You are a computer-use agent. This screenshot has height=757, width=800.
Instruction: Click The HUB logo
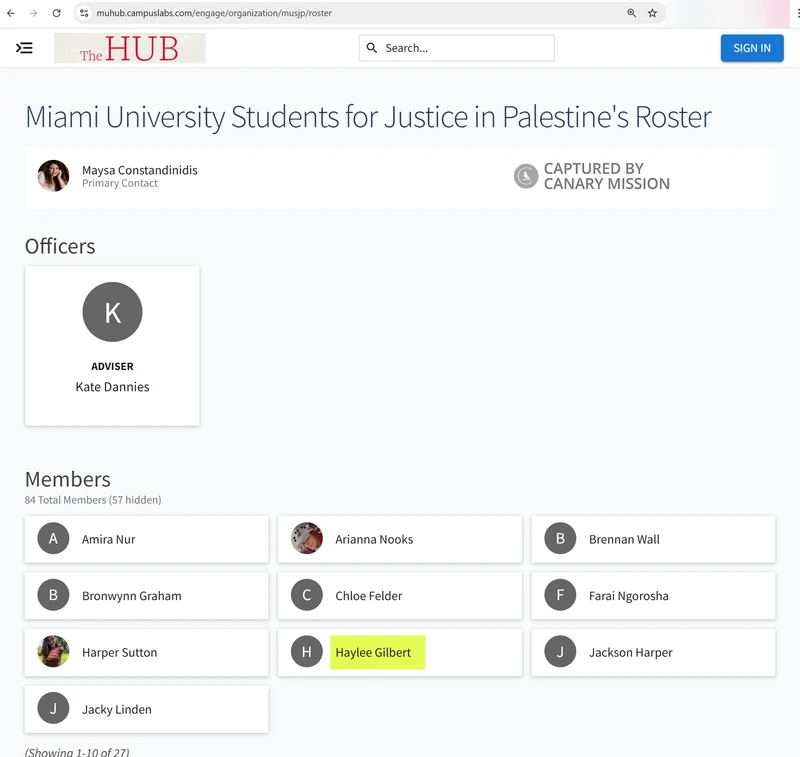point(130,48)
